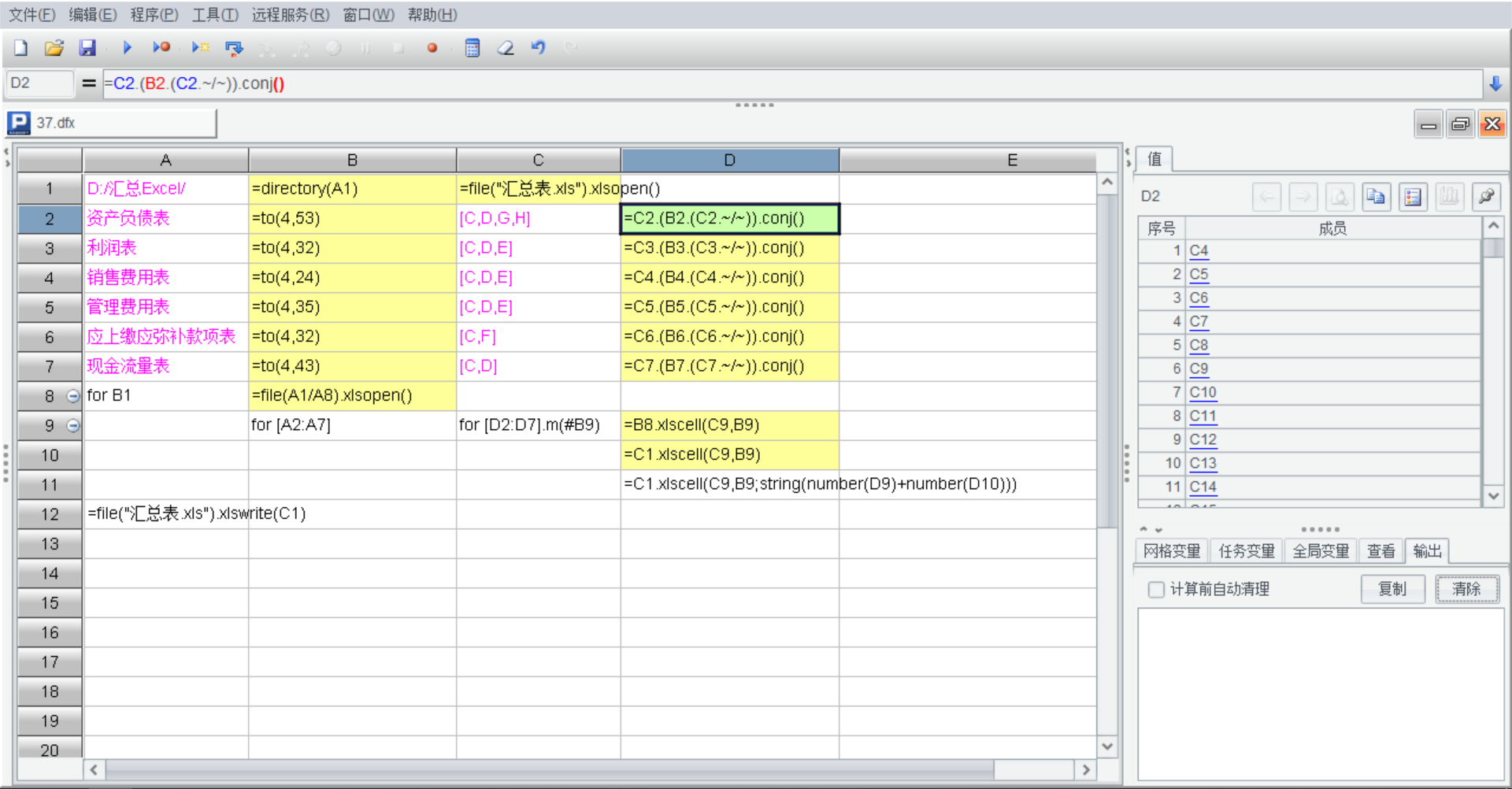
Task: Click the calculator icon in the toolbar
Action: point(472,48)
